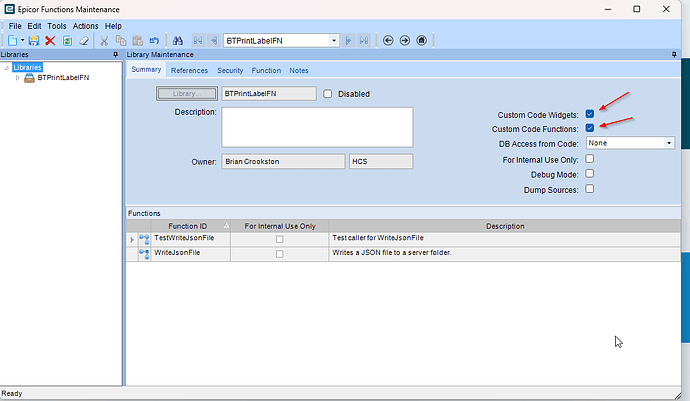Open the DB Access from Code dropdown

click(x=669, y=143)
